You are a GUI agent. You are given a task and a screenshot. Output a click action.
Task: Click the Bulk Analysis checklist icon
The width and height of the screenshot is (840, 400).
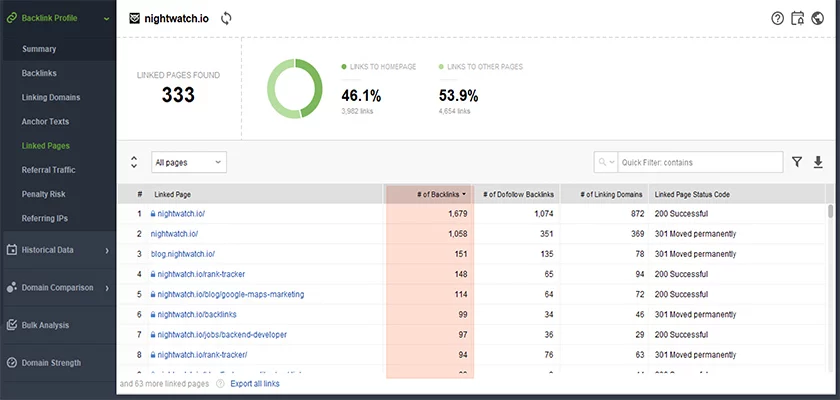11,325
